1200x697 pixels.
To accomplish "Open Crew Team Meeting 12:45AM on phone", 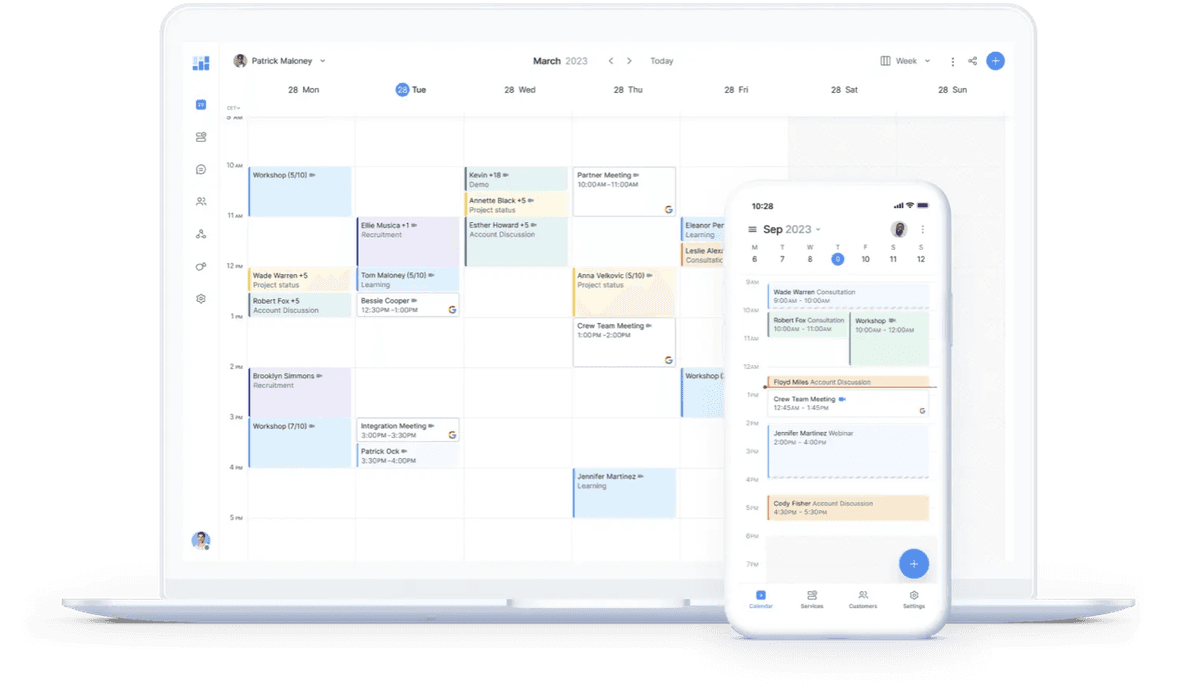I will [x=848, y=403].
